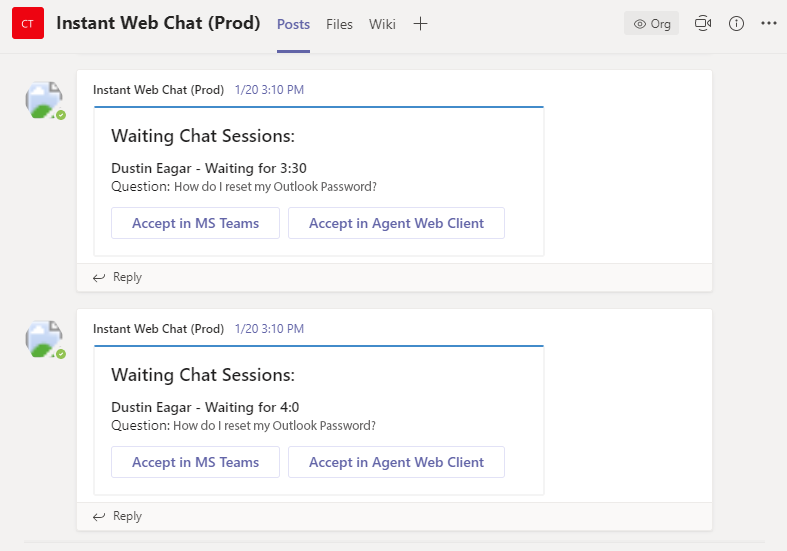Image resolution: width=787 pixels, height=551 pixels.
Task: Open the Wiki tab
Action: click(382, 24)
